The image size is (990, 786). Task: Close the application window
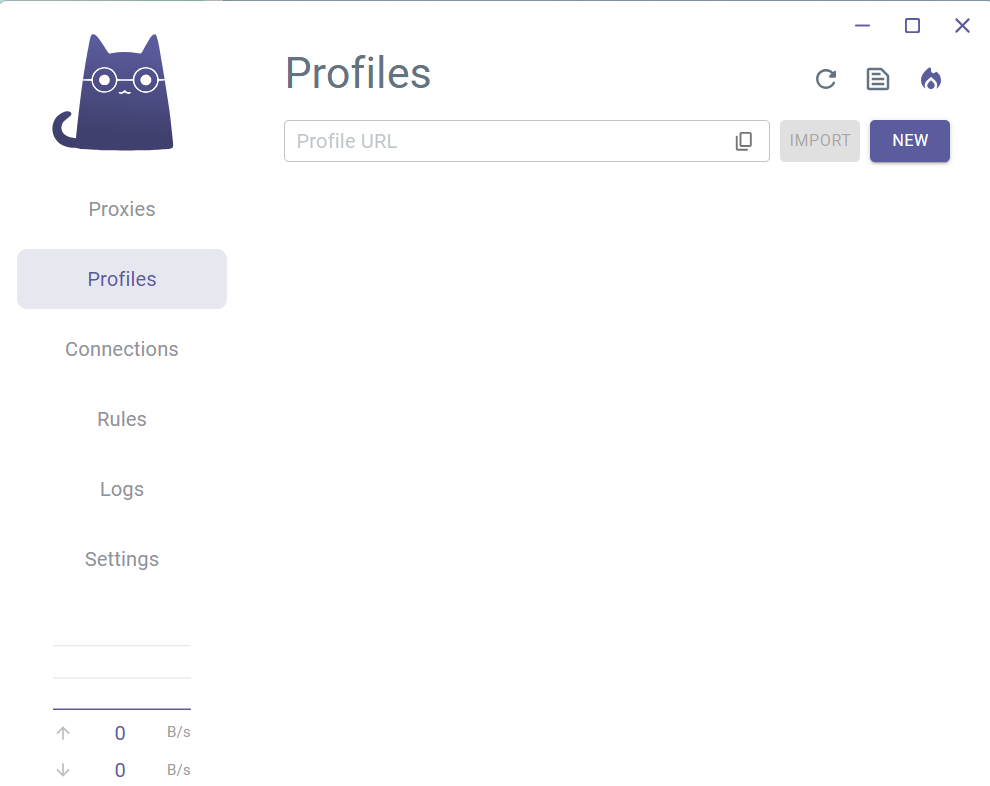(x=962, y=26)
